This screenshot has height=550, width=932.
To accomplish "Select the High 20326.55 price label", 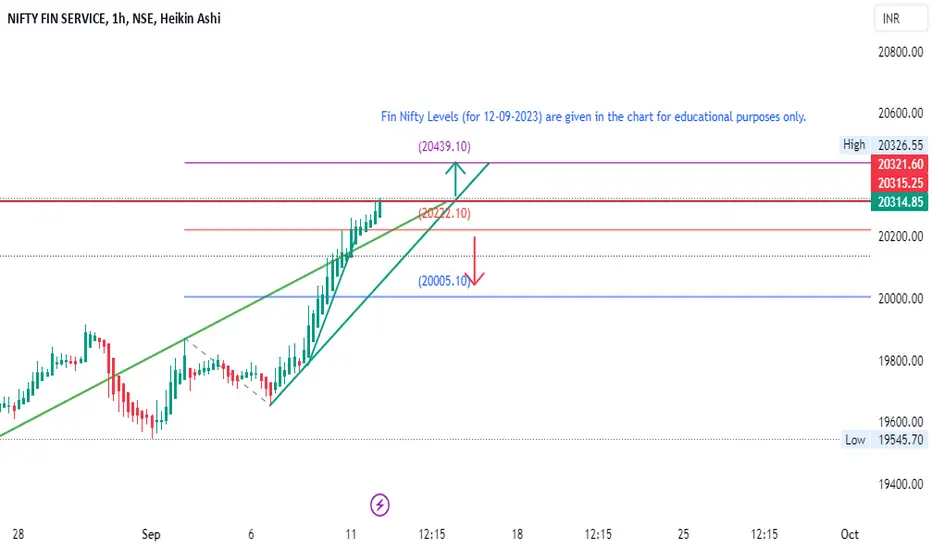I will click(x=883, y=144).
